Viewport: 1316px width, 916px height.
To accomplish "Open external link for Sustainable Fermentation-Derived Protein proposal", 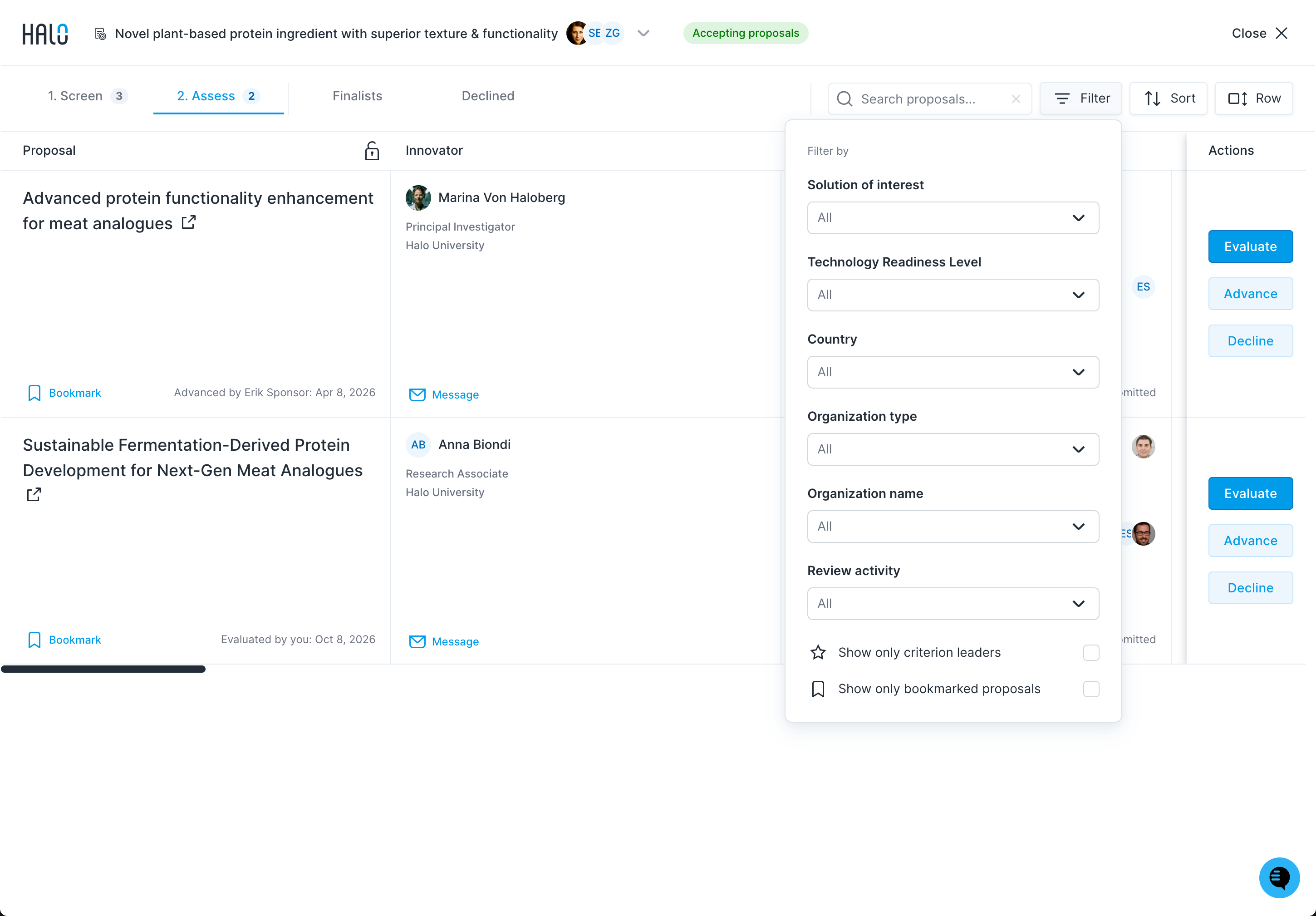I will pos(34,494).
